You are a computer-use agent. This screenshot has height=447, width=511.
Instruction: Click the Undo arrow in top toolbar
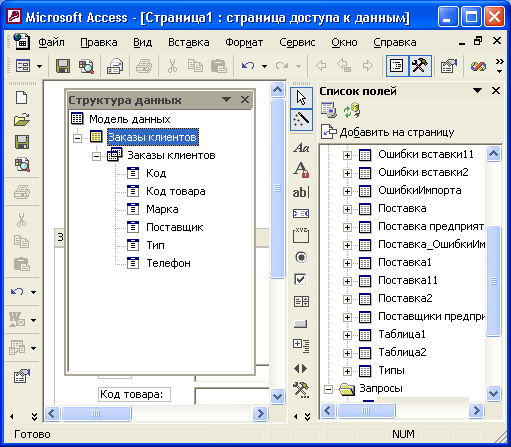click(248, 66)
